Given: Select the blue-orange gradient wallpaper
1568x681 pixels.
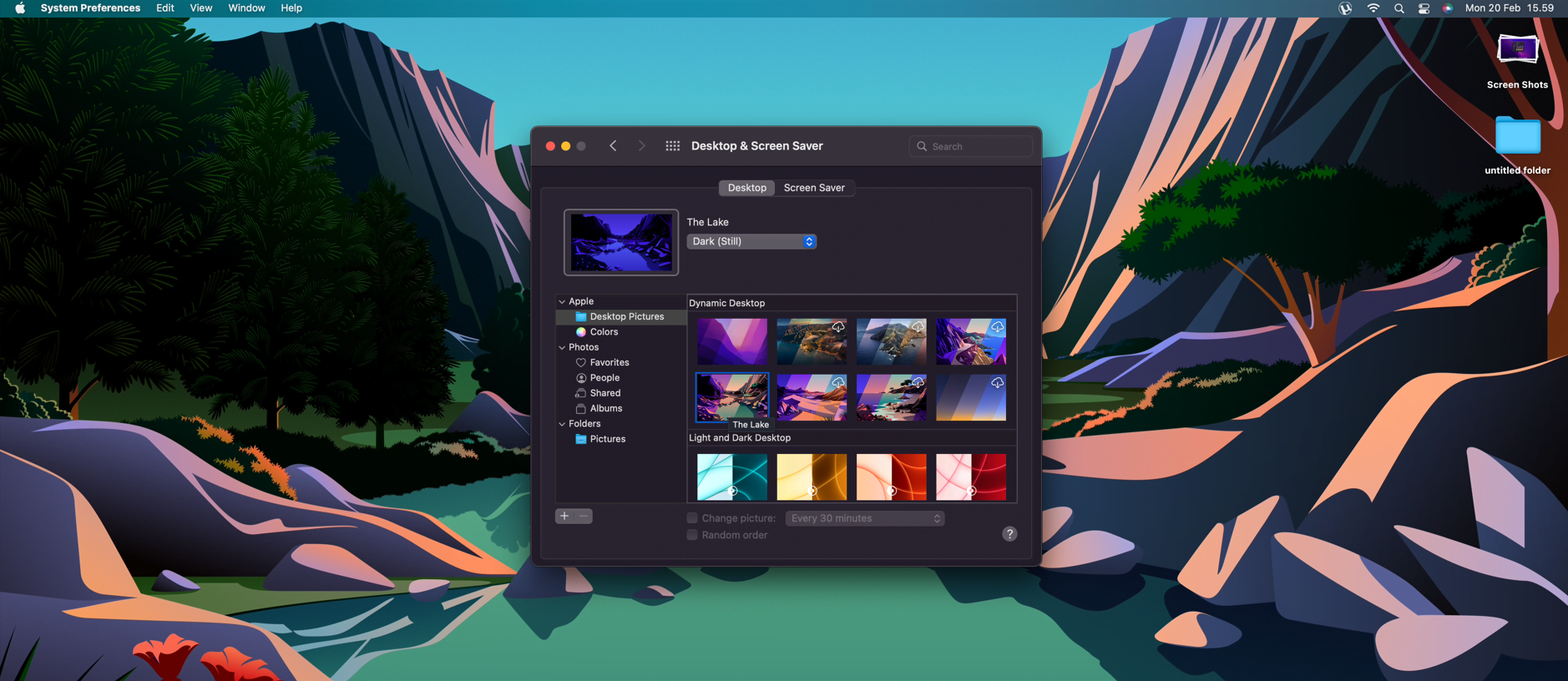Looking at the screenshot, I should [x=971, y=397].
